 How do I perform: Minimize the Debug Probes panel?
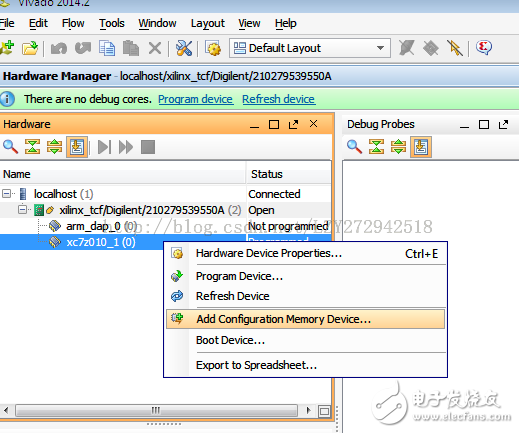coord(464,126)
